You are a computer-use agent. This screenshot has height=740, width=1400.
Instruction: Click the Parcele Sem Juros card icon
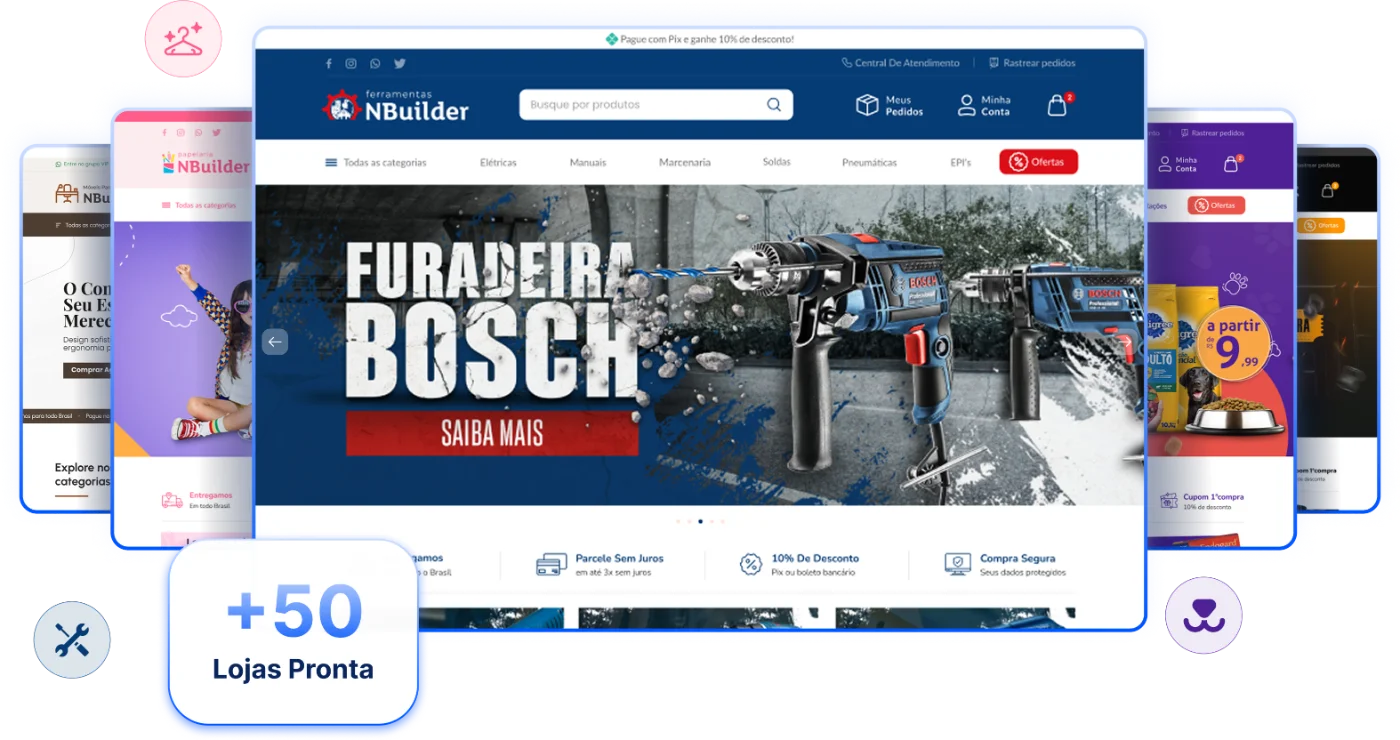[x=551, y=565]
